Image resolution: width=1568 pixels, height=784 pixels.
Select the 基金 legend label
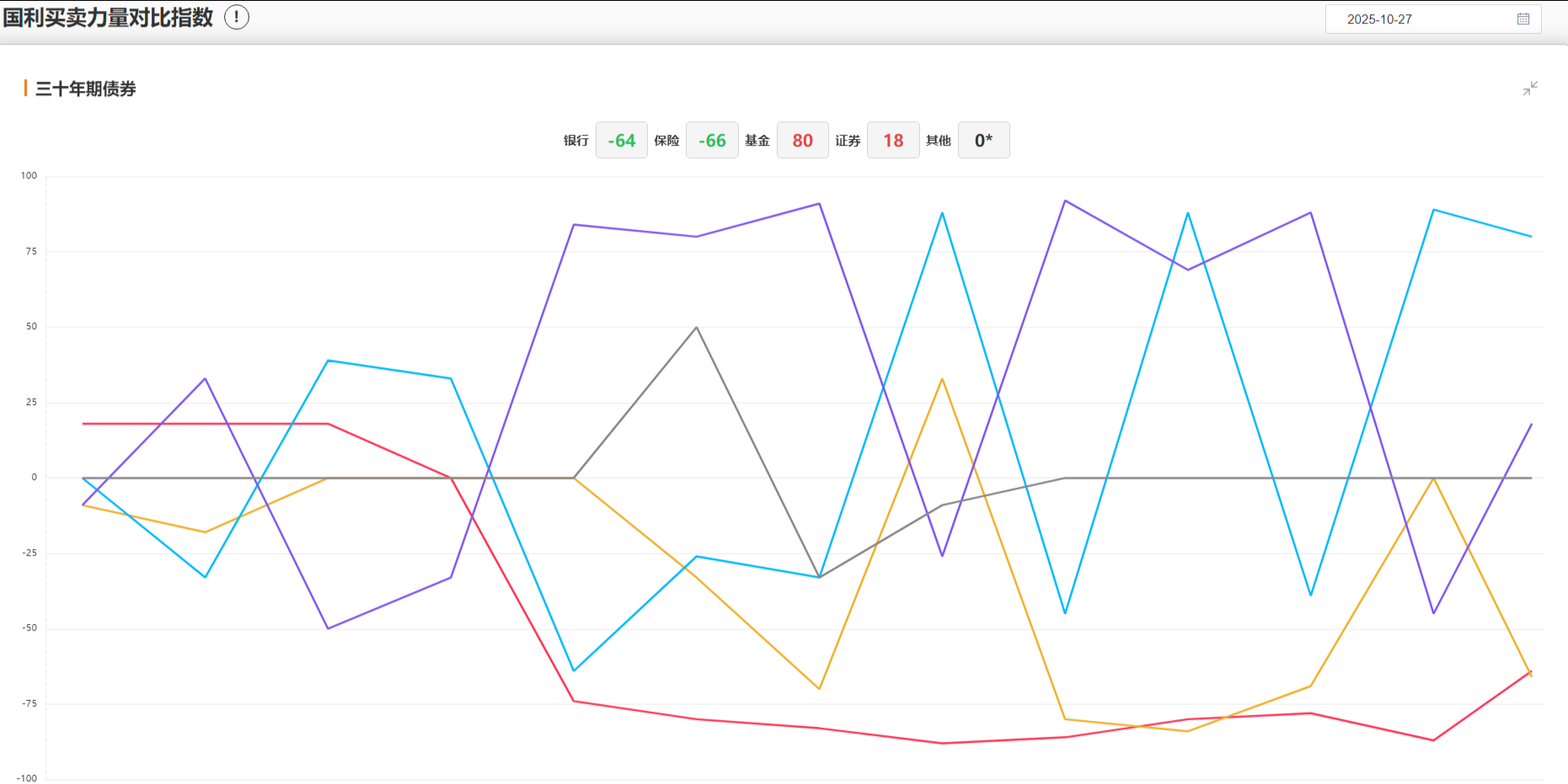(x=757, y=141)
